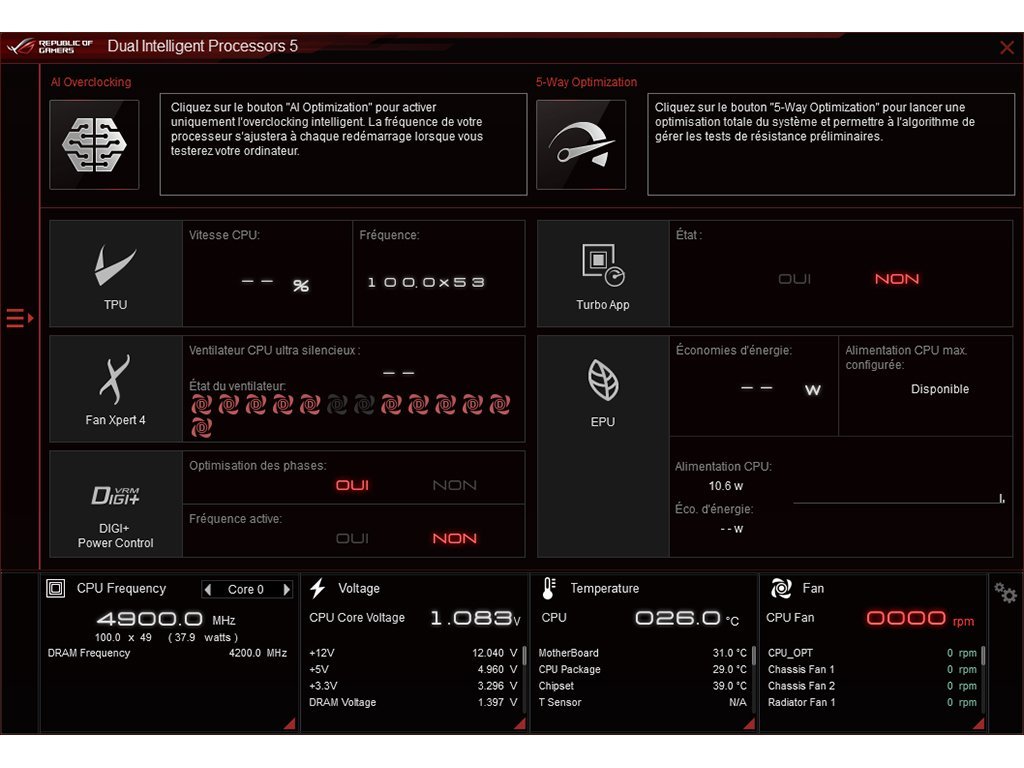Click the AI Overclocking brain icon
The image size is (1024, 768).
(95, 145)
